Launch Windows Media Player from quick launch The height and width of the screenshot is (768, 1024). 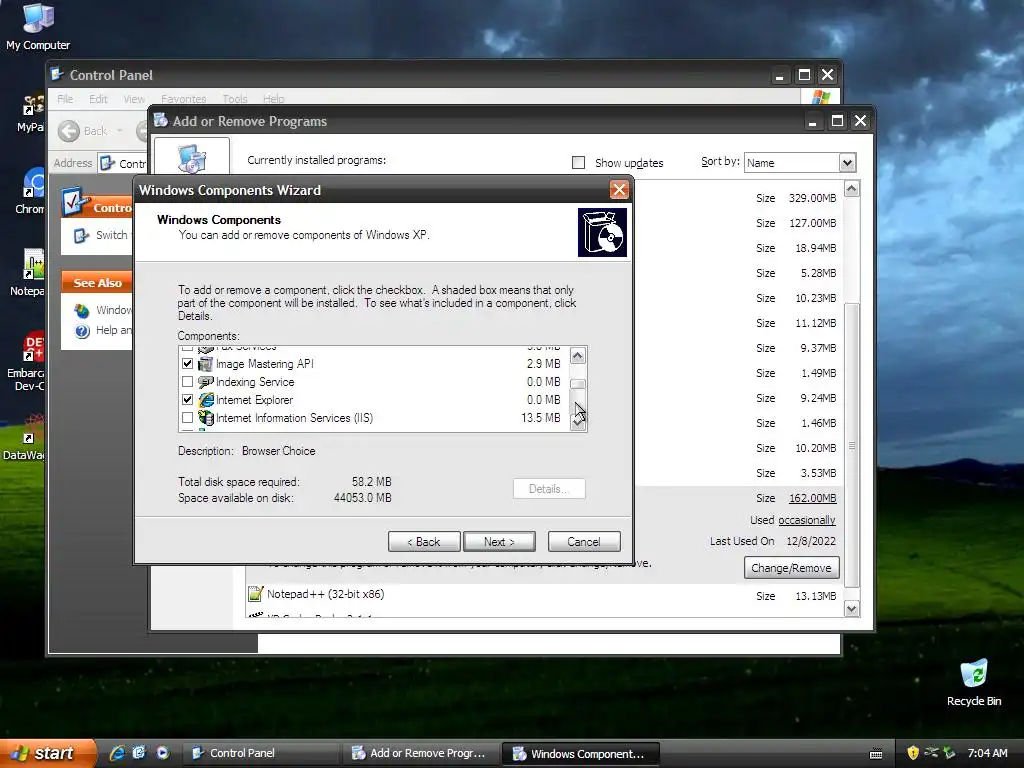(x=162, y=753)
